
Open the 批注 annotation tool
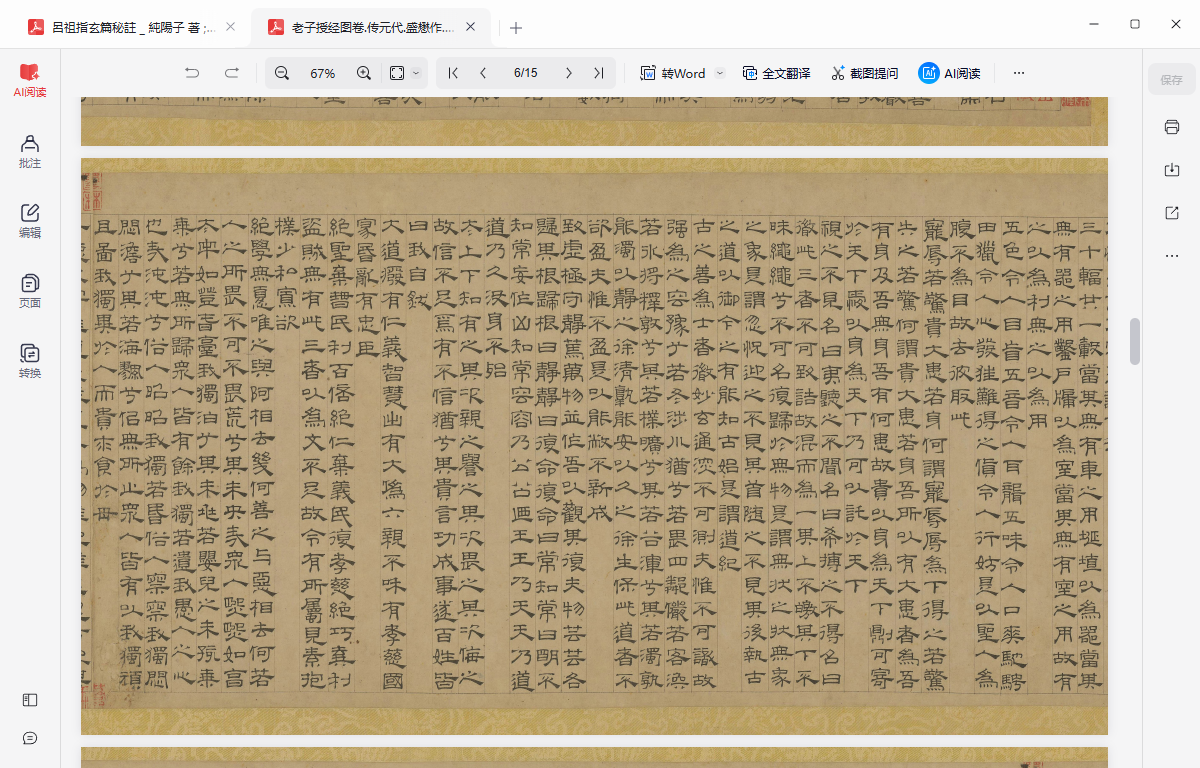[30, 151]
